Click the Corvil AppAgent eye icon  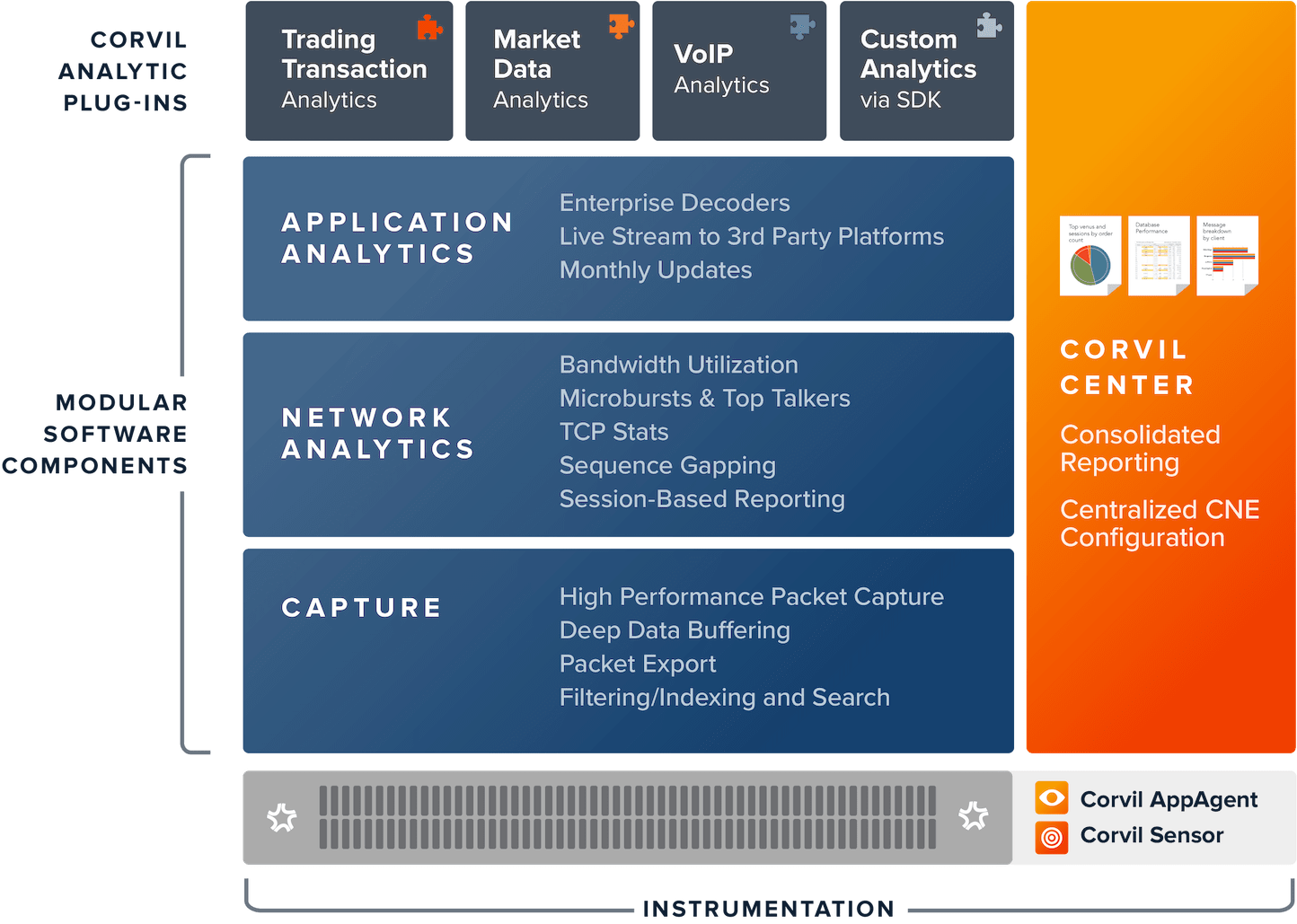pos(1051,797)
